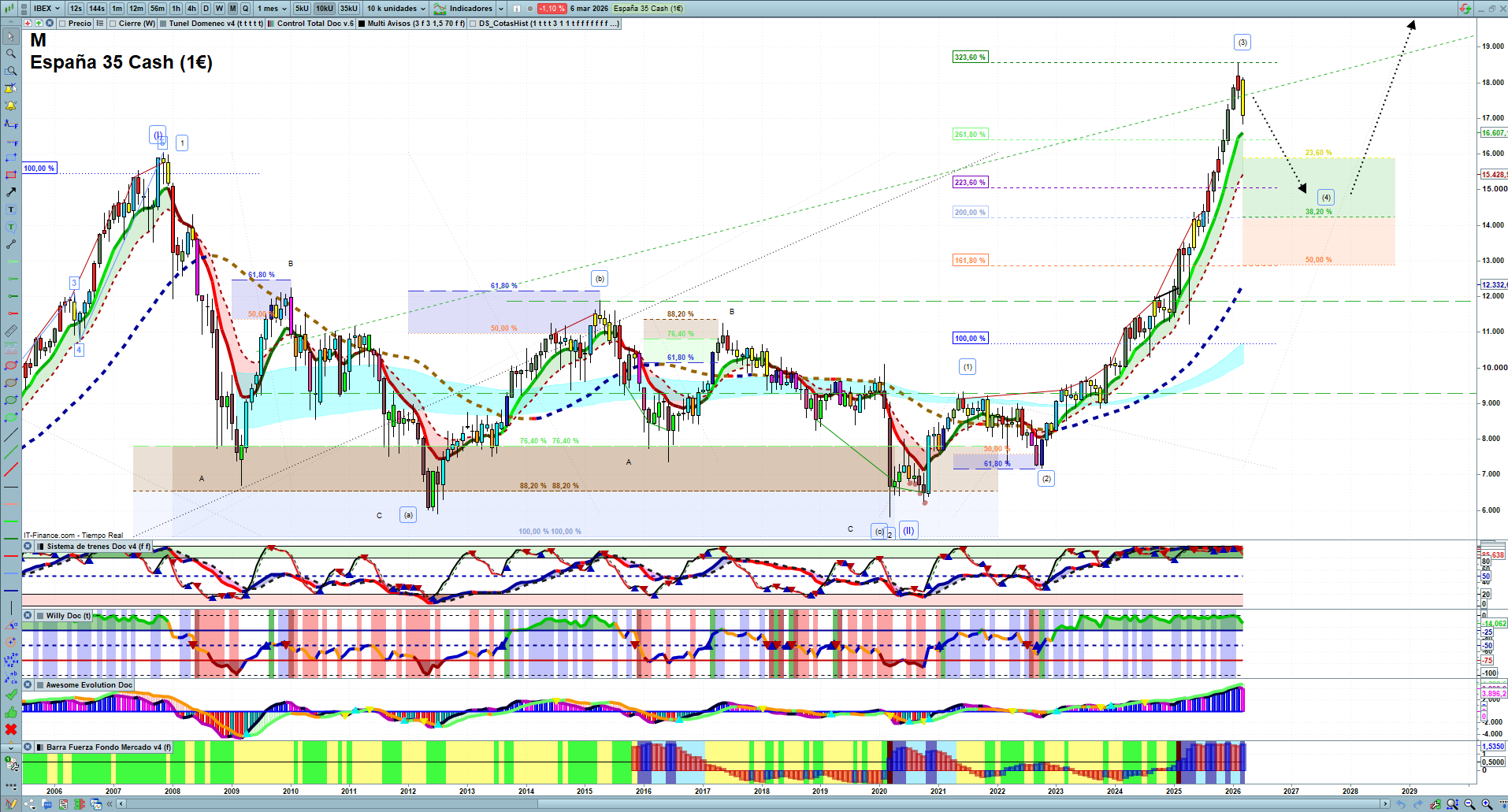
Task: Select the green speech bubble text tool
Action: click(11, 227)
